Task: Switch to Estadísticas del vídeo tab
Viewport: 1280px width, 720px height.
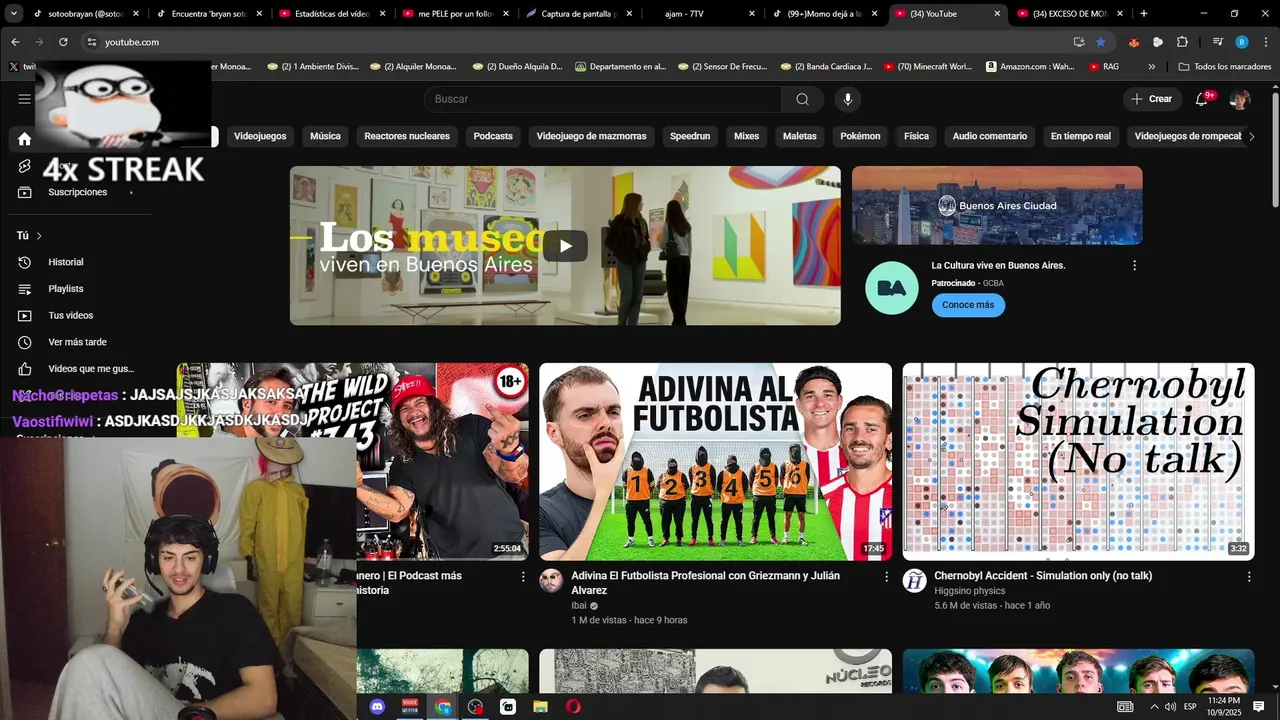Action: pyautogui.click(x=330, y=14)
